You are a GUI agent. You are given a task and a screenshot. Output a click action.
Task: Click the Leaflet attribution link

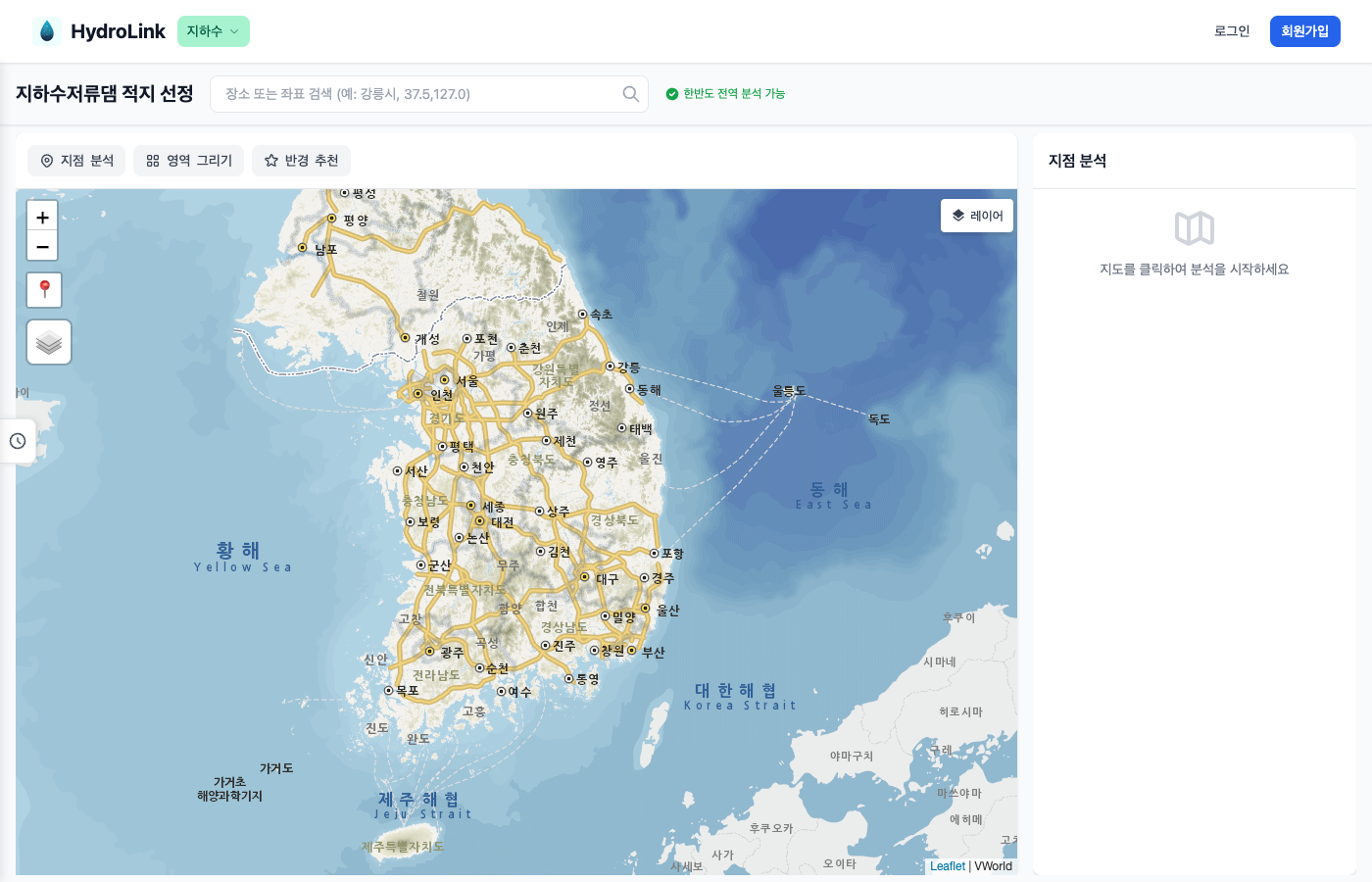(947, 866)
